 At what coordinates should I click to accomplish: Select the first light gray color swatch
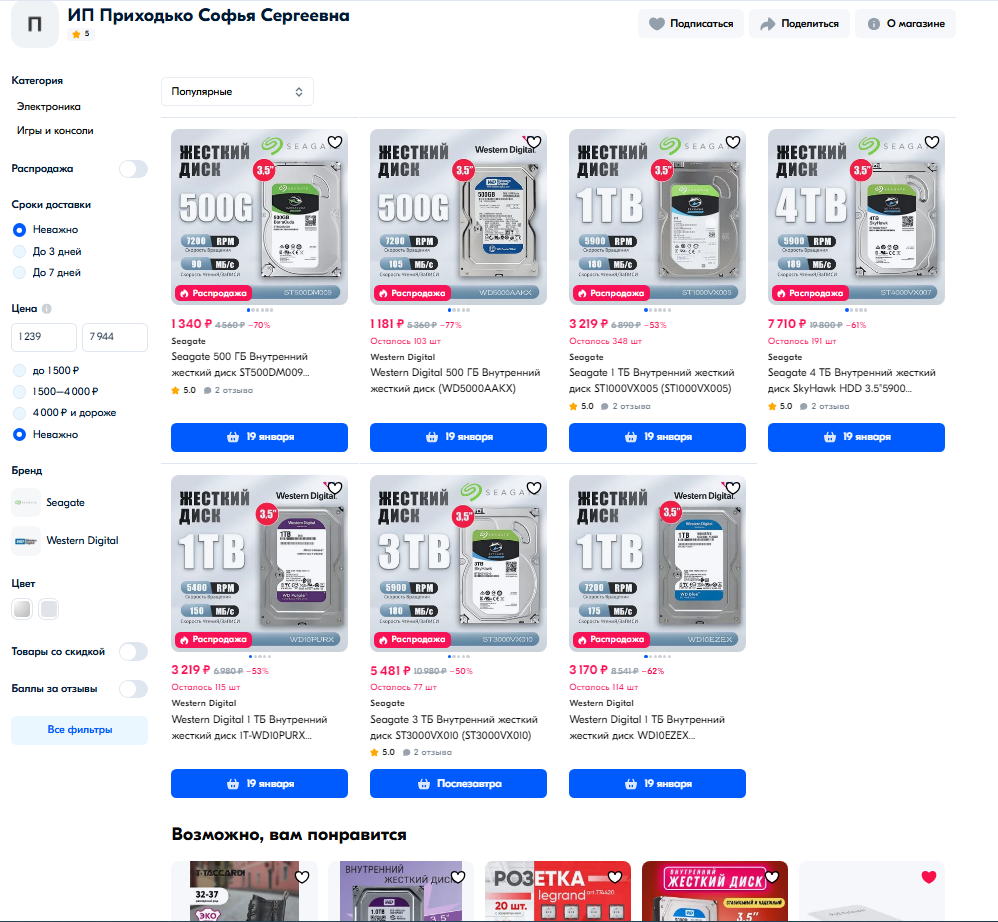(22, 608)
